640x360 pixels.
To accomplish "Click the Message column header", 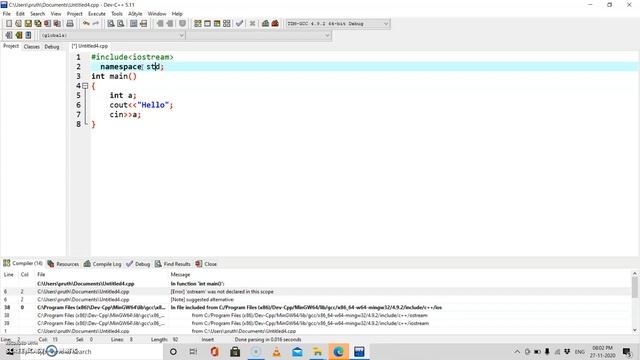I will [x=180, y=274].
